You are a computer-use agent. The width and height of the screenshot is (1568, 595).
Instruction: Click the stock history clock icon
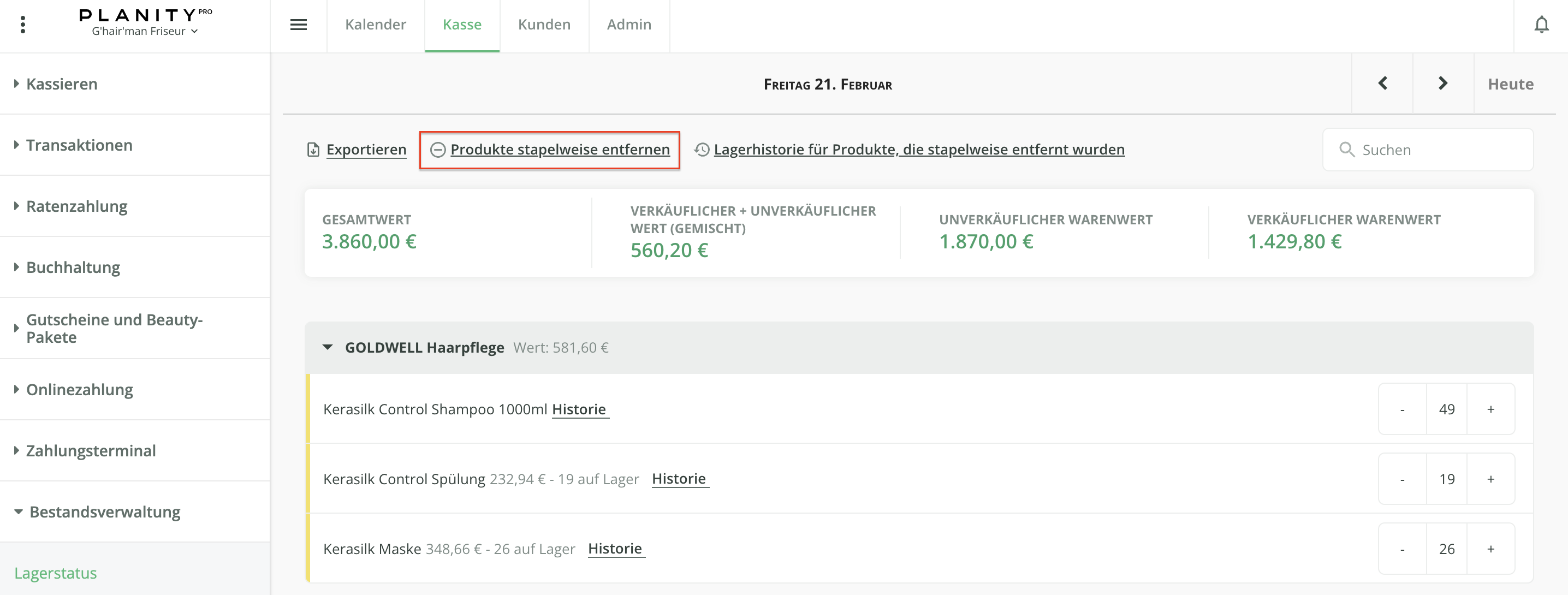coord(702,150)
